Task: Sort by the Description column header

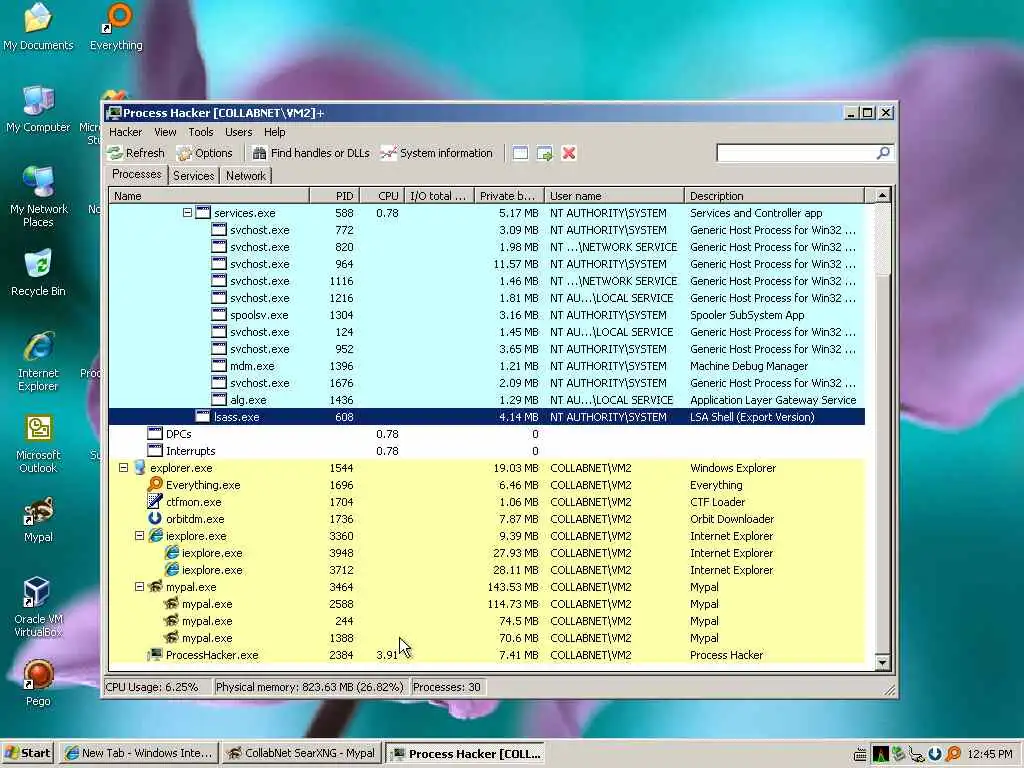Action: point(775,196)
